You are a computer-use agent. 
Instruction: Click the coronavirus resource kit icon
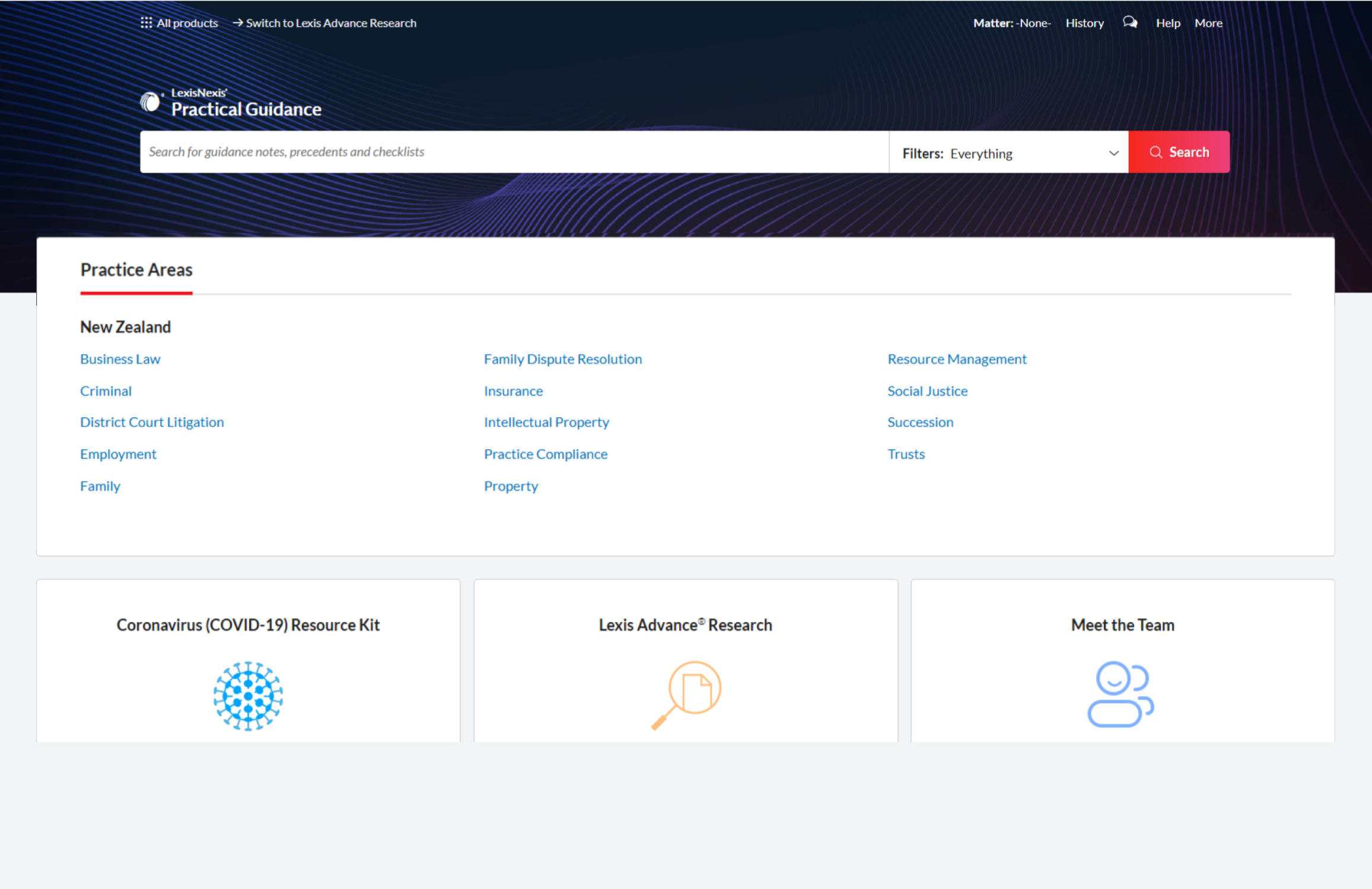click(248, 696)
